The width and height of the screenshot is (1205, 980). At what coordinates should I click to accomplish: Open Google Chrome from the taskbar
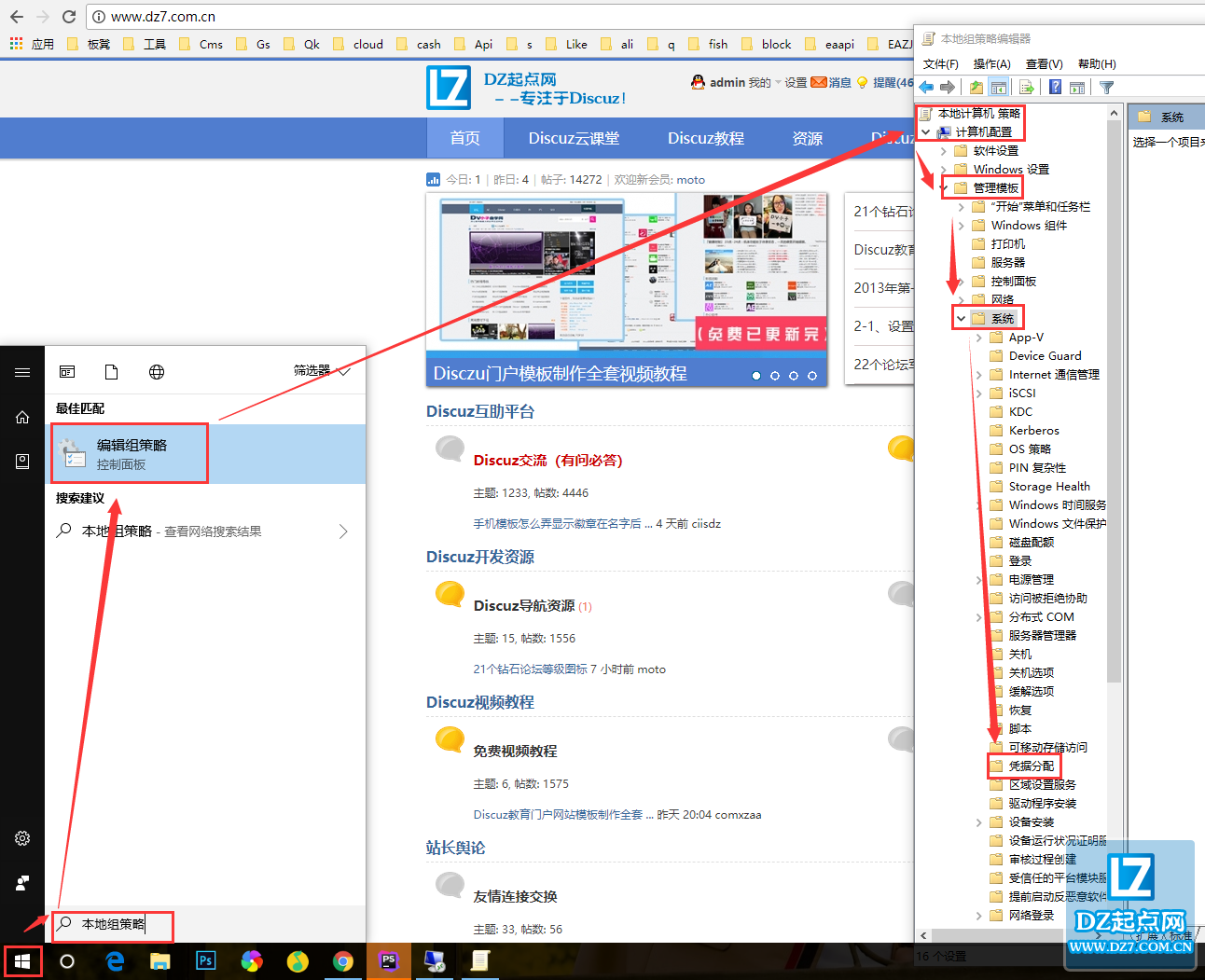pos(343,960)
